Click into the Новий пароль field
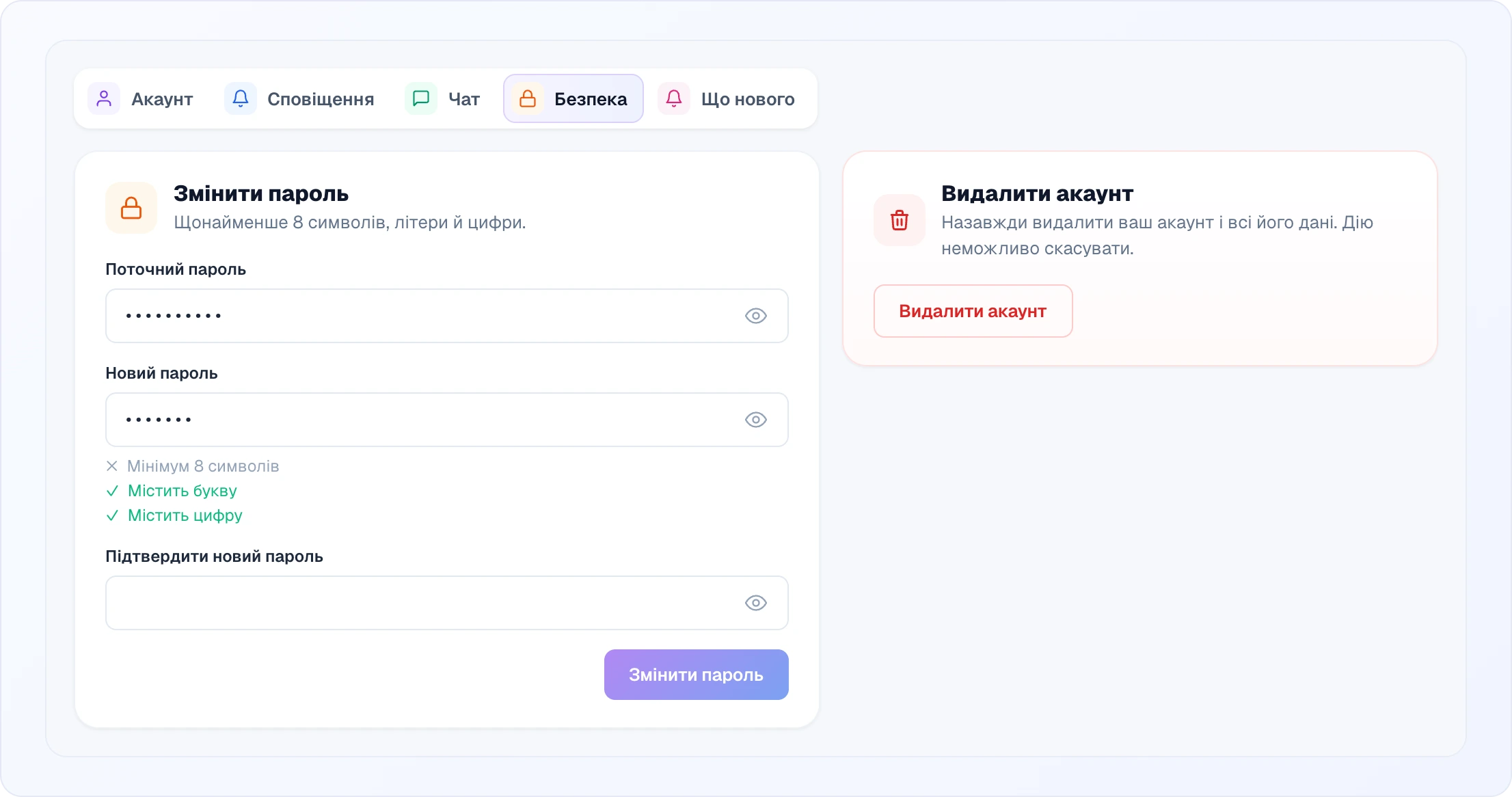 447,420
